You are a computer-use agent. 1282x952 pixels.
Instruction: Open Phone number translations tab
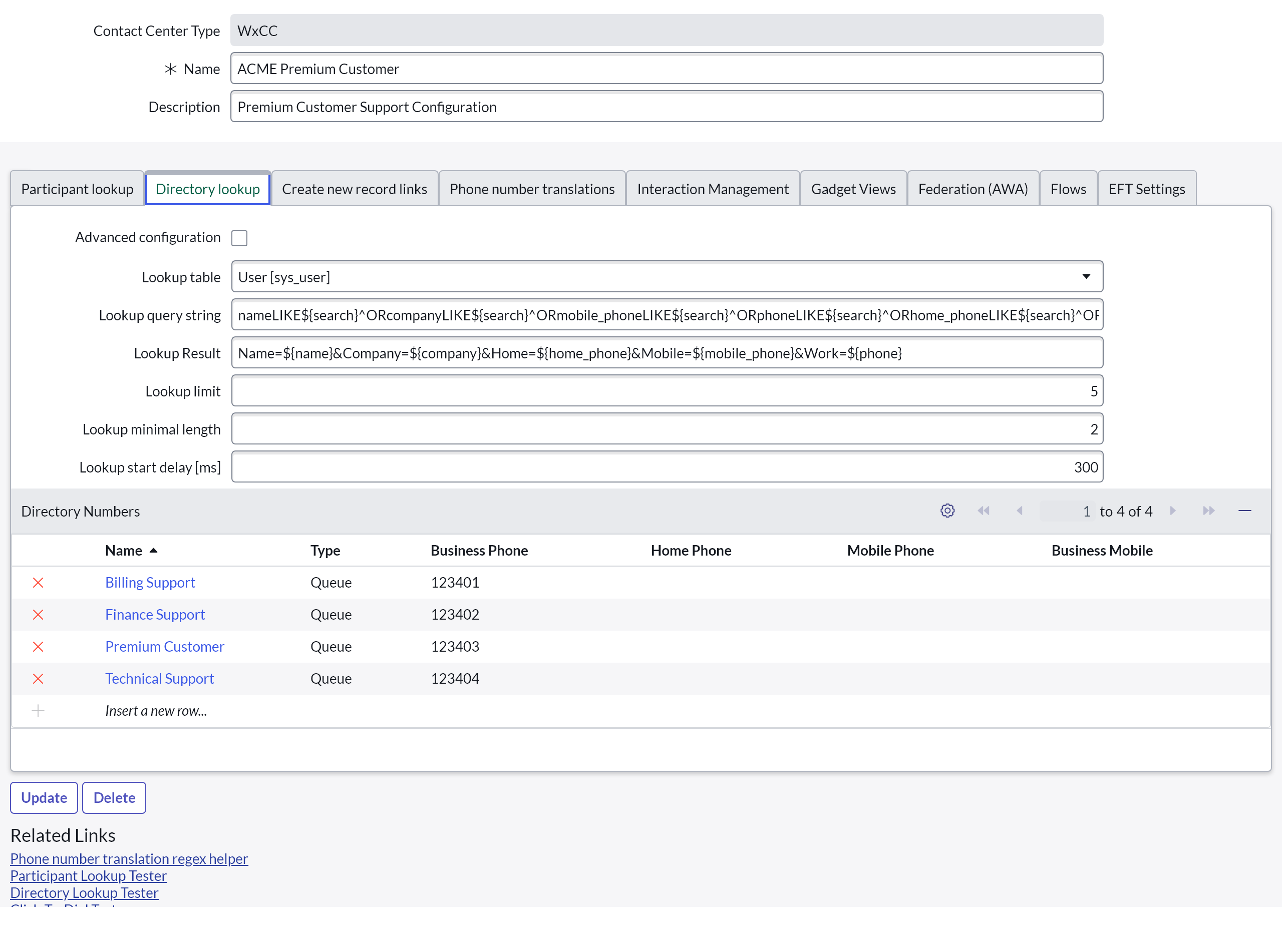click(x=532, y=188)
